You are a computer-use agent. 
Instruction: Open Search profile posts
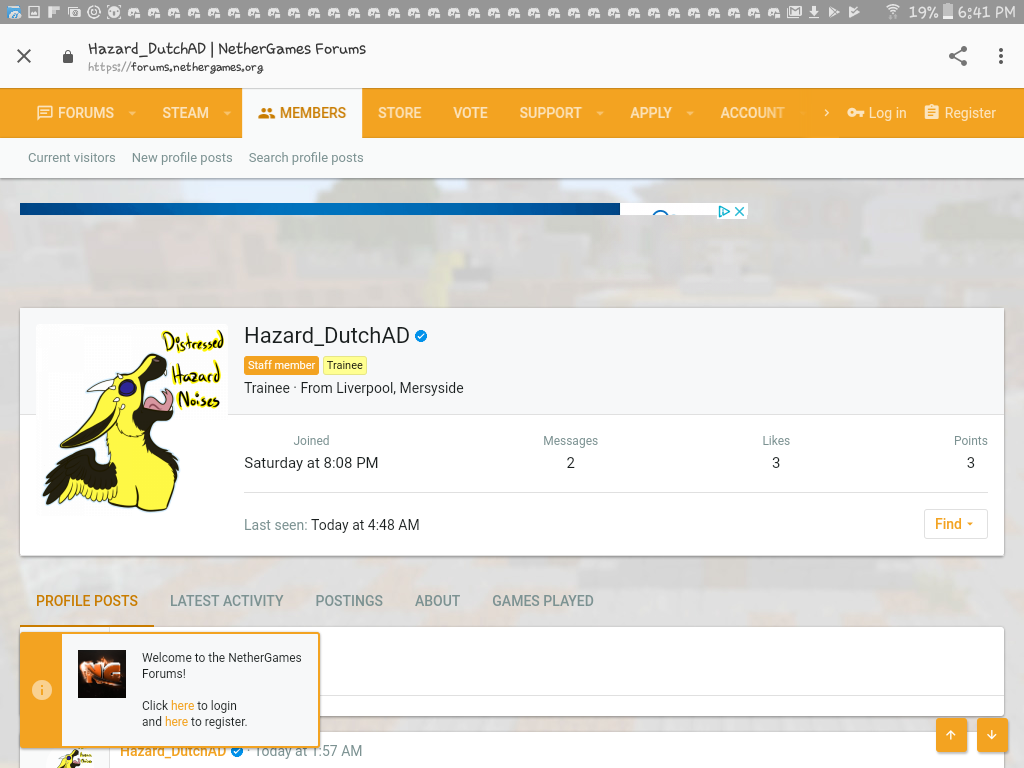click(x=306, y=157)
